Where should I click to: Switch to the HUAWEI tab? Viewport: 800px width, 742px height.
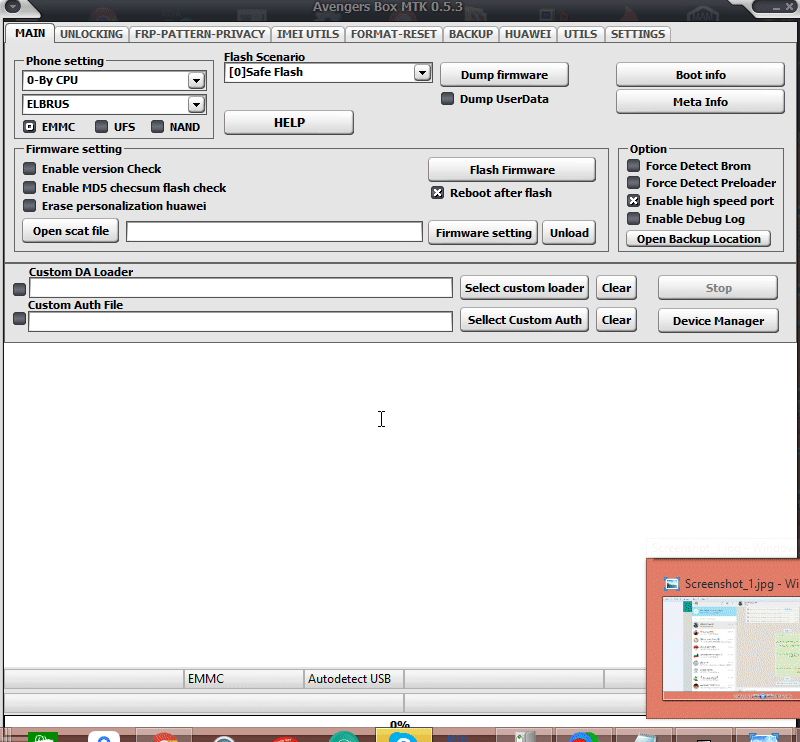(528, 34)
